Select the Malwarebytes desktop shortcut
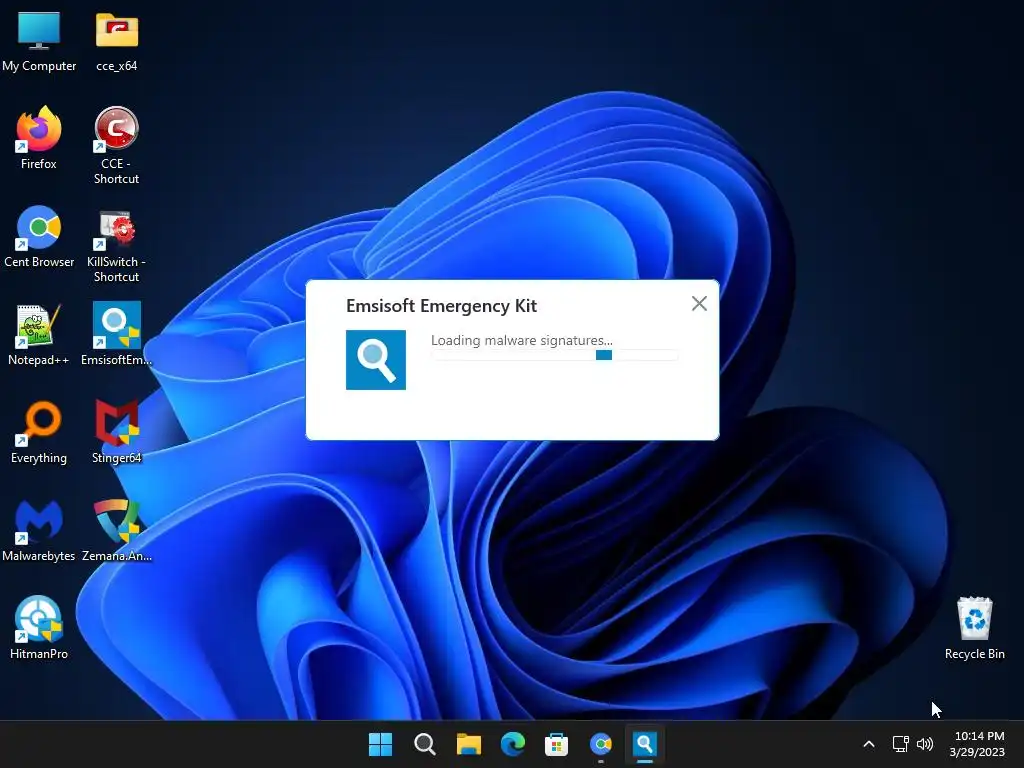This screenshot has height=768, width=1024. click(x=39, y=530)
